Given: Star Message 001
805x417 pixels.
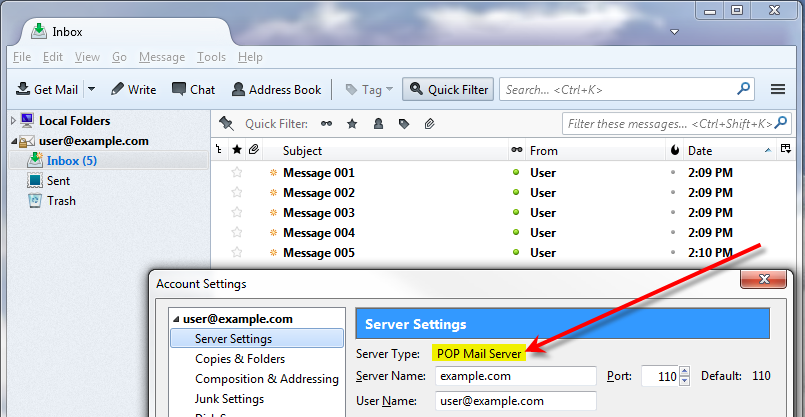Looking at the screenshot, I should [x=237, y=173].
